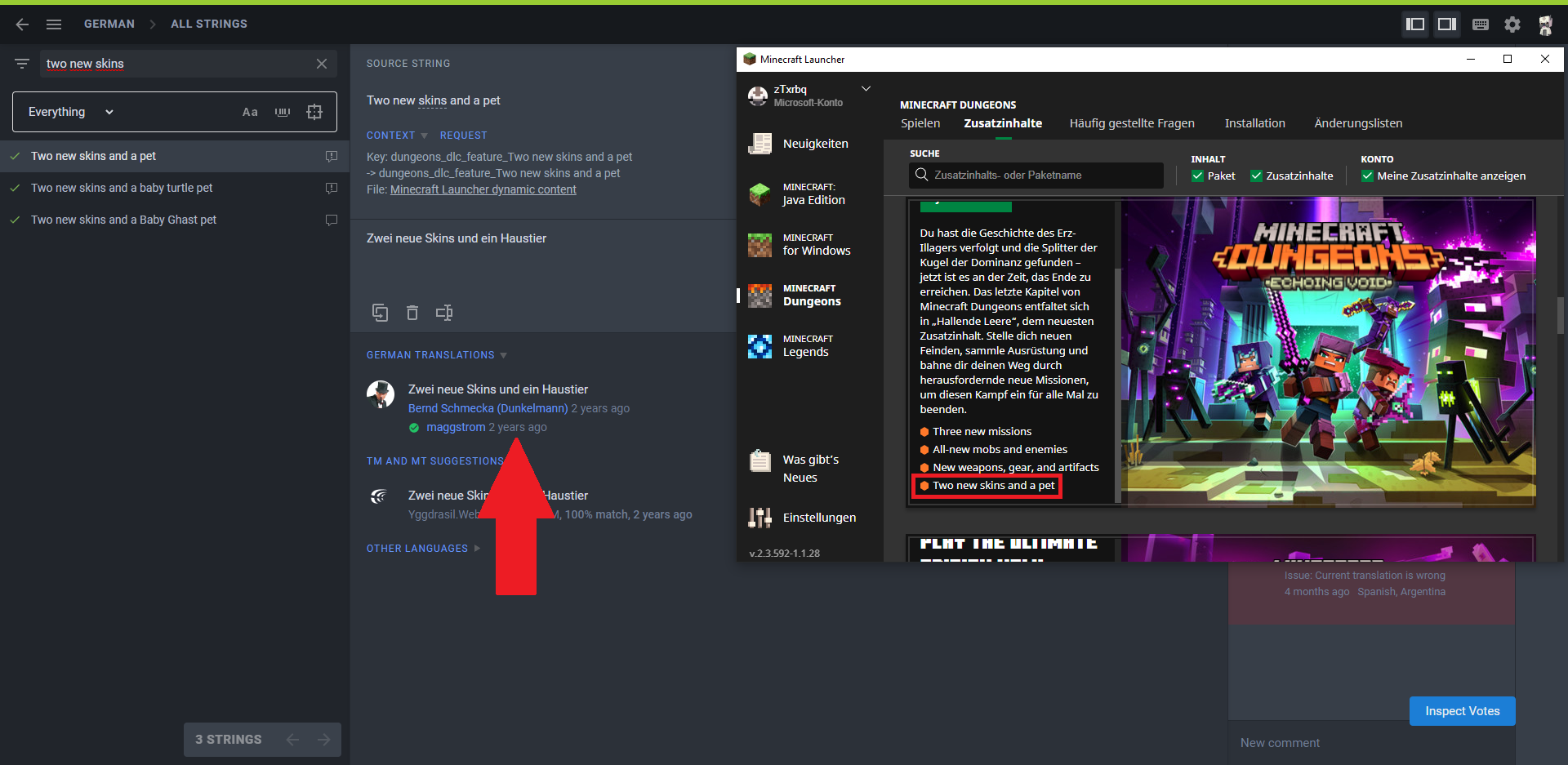Open the Änderungslisten tab

click(1358, 123)
